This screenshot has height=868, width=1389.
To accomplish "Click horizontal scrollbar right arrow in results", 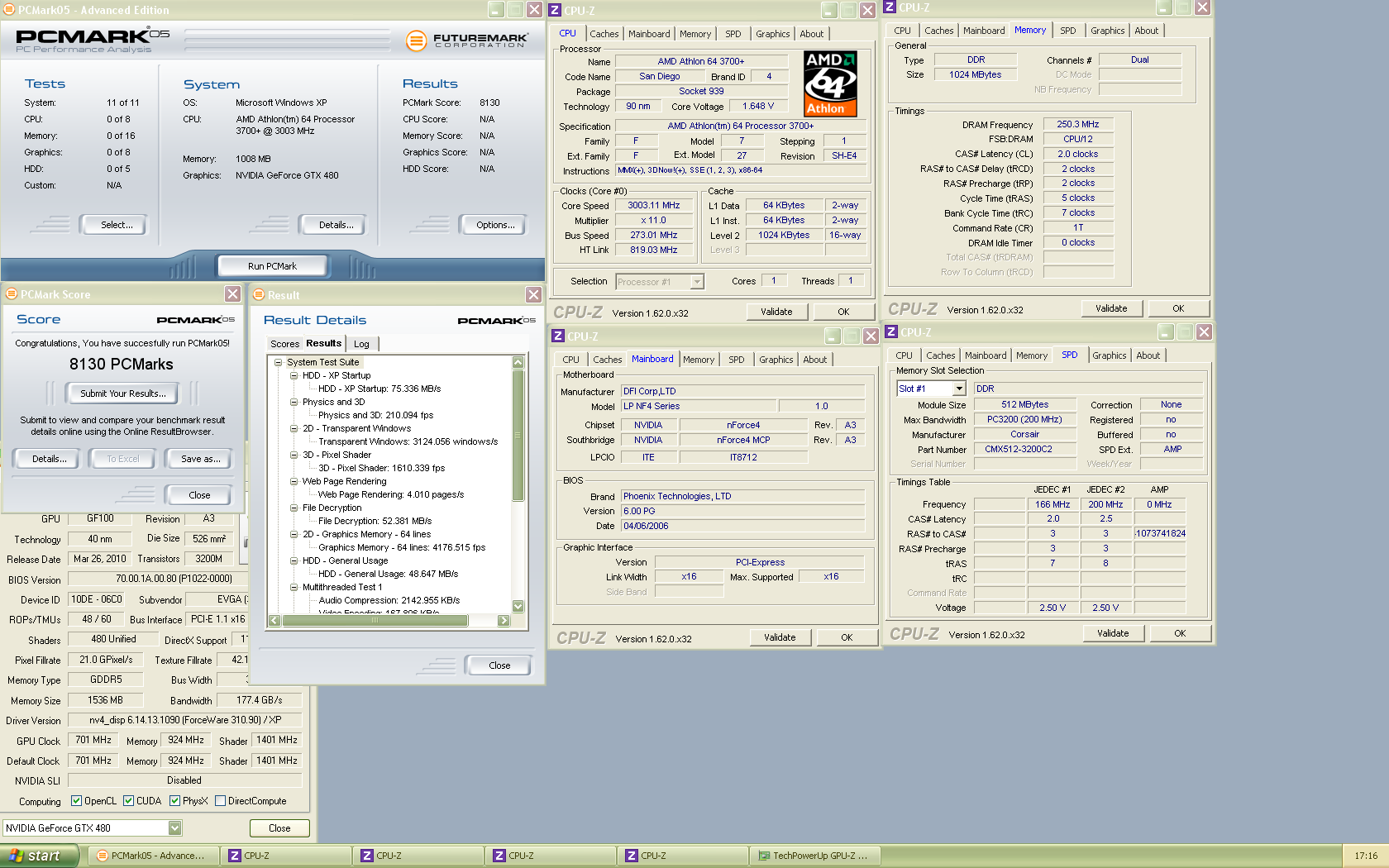I will (x=504, y=620).
